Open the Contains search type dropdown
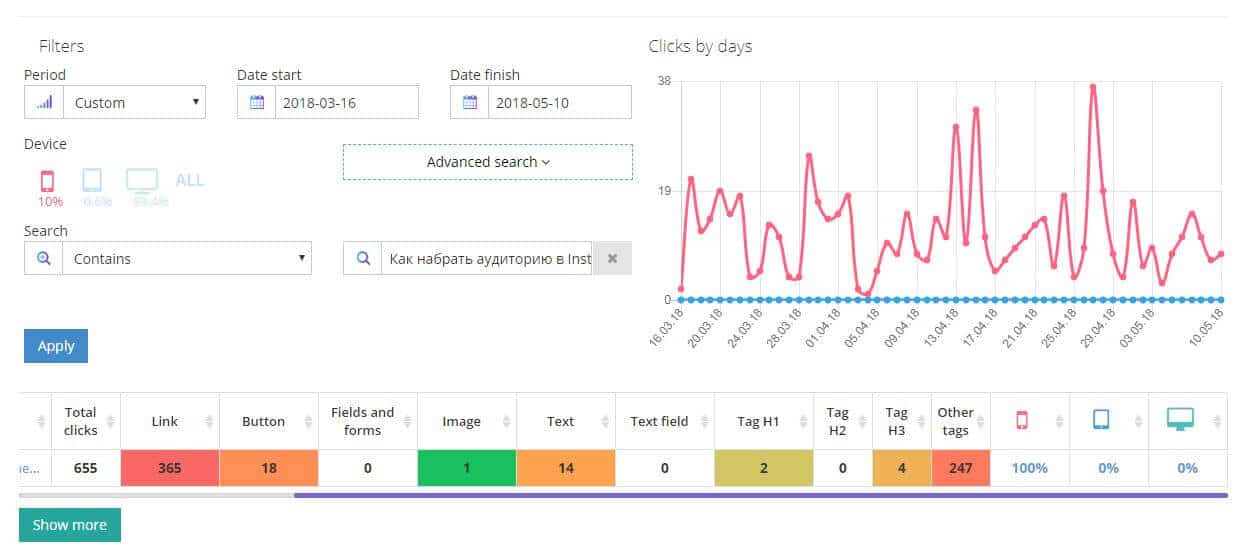Viewport: 1247px width, 553px height. coord(187,258)
